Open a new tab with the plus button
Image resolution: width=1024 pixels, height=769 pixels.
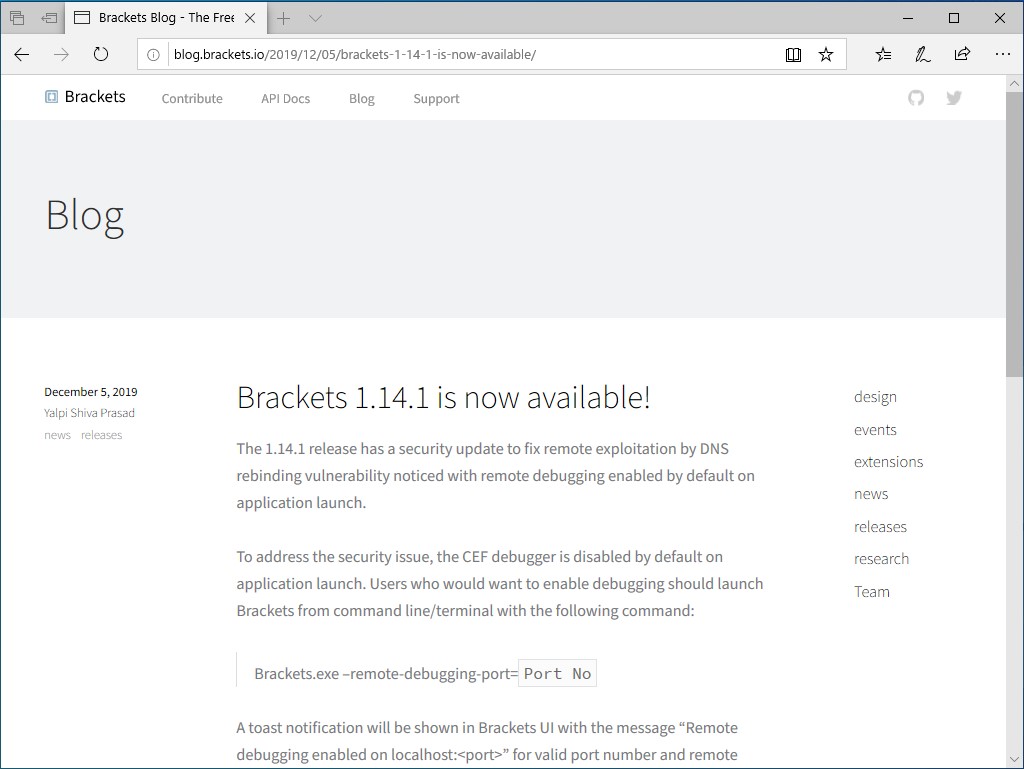click(281, 17)
